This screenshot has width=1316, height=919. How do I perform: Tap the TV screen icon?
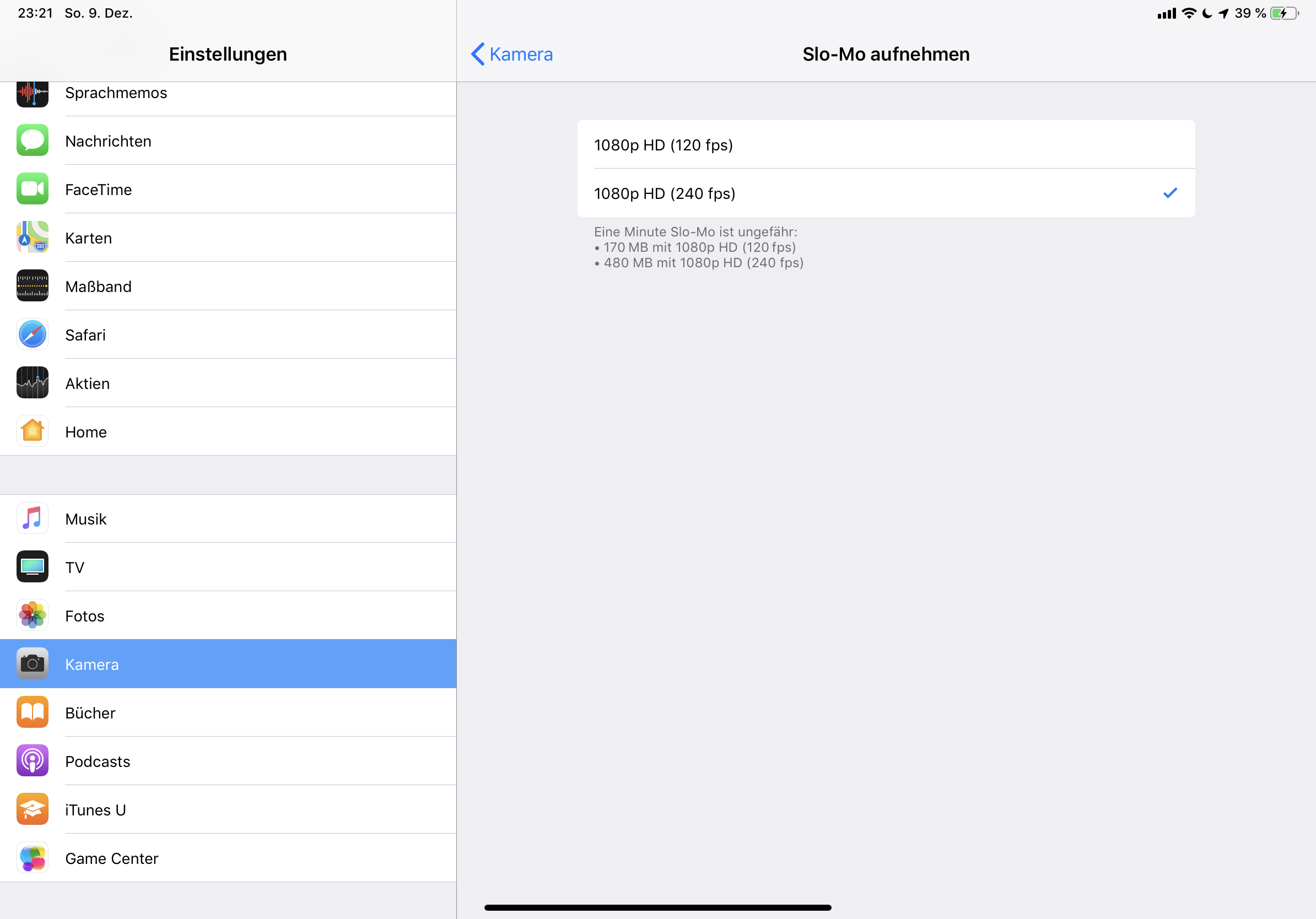[32, 567]
